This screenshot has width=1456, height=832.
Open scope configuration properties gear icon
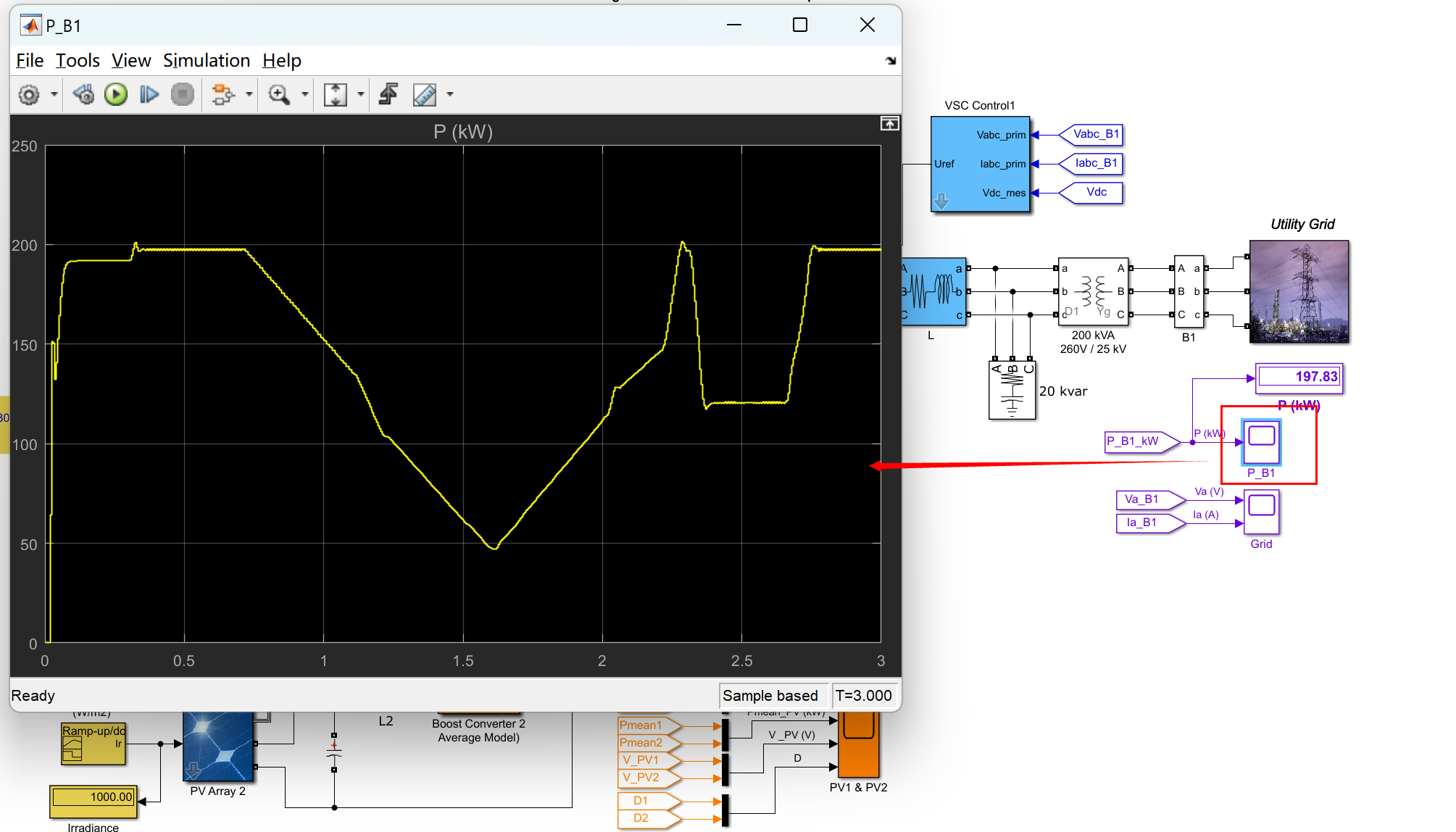point(29,95)
